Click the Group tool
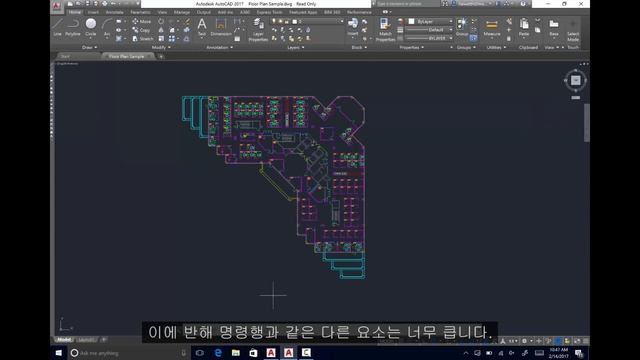Screen dimensions: 640x360 tap(462, 27)
